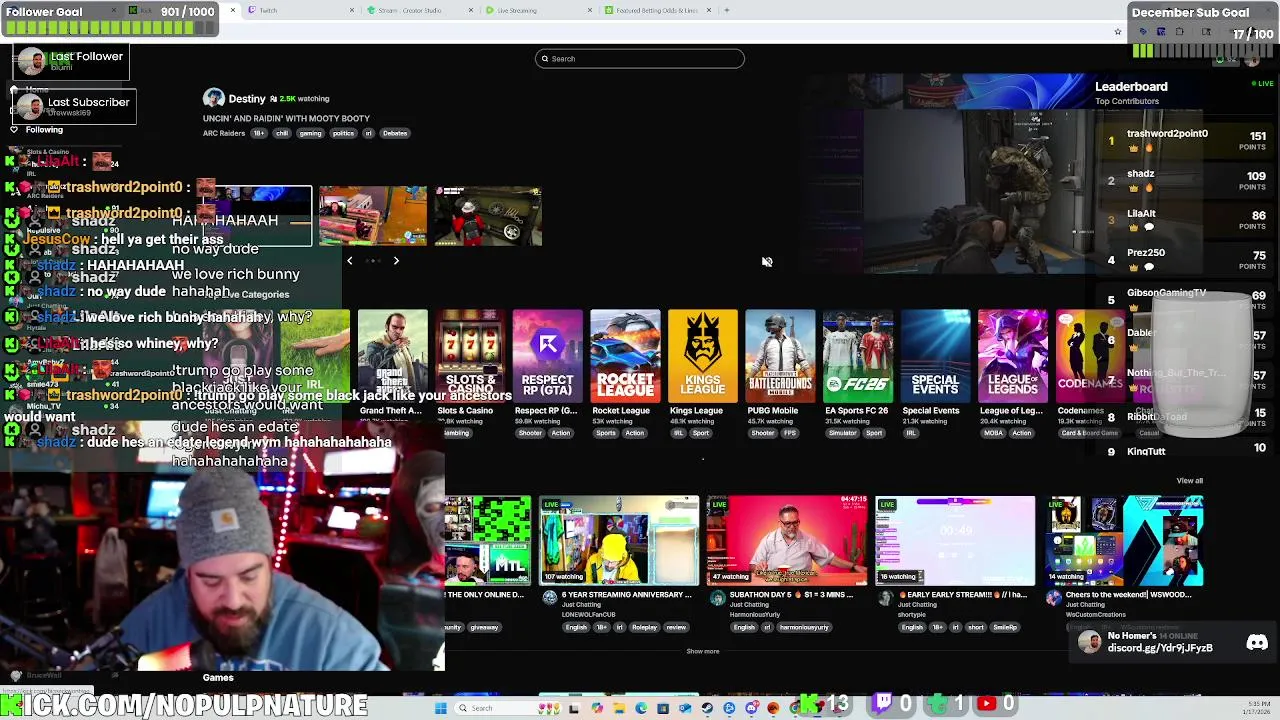Click streamer avatar beside Cheers to the weekend
The height and width of the screenshot is (720, 1280).
coord(1053,598)
